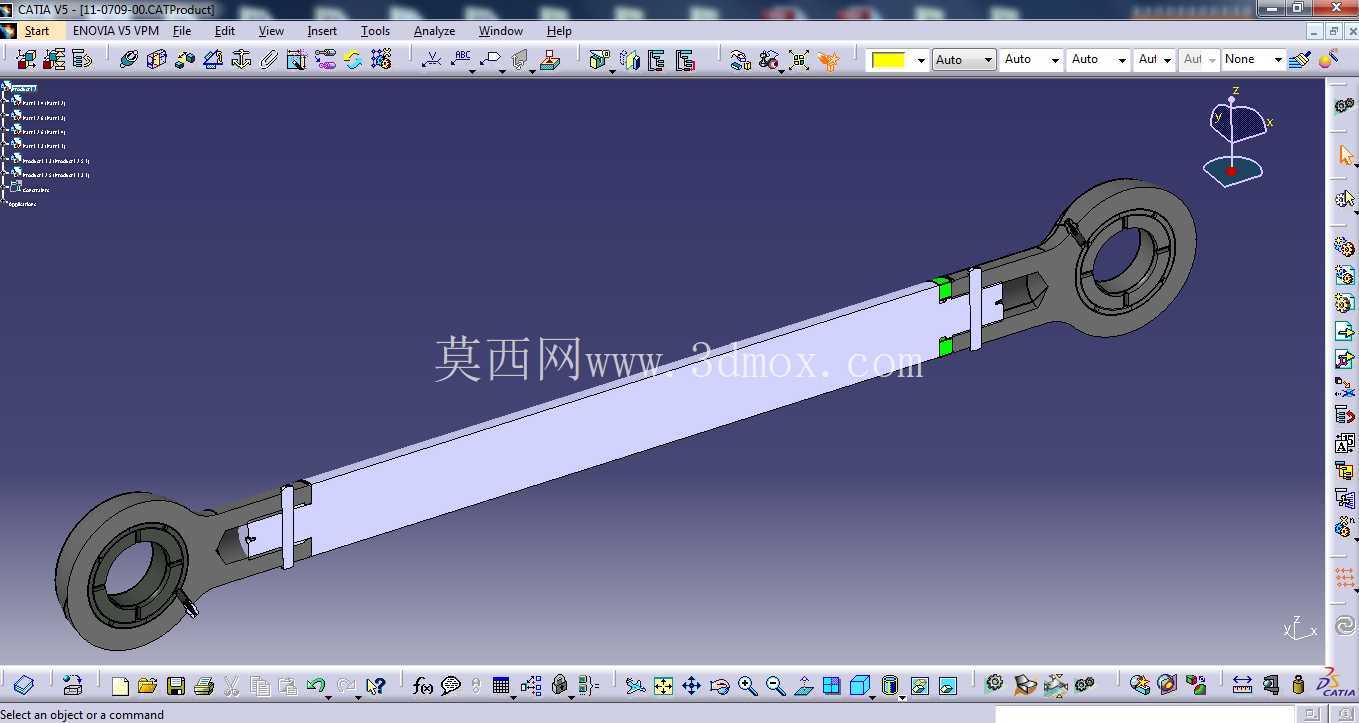Click the Text with Leader ABC icon

tap(461, 59)
